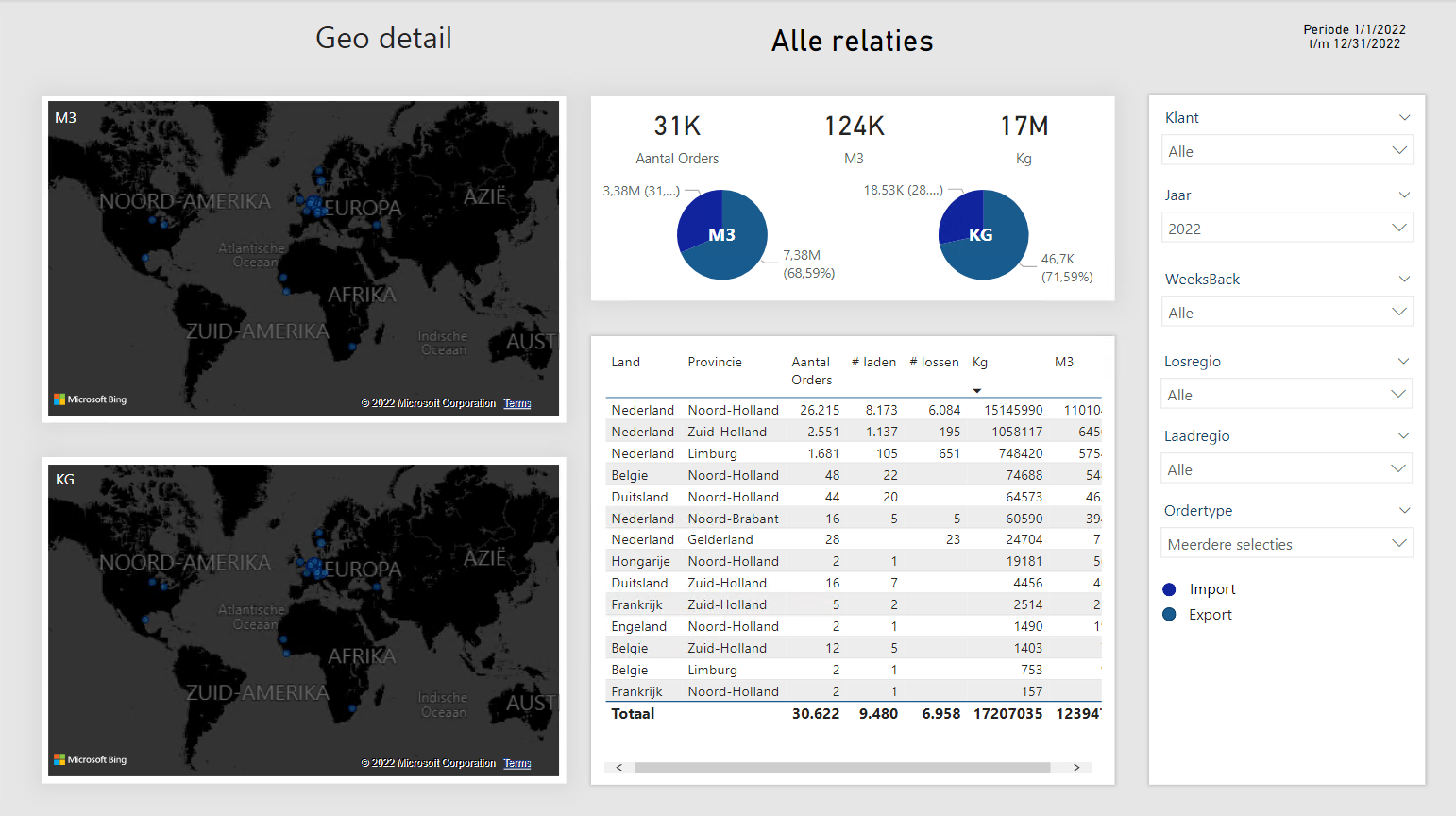
Task: Collapse the Ordertype slicer header chevron
Action: (x=1404, y=511)
